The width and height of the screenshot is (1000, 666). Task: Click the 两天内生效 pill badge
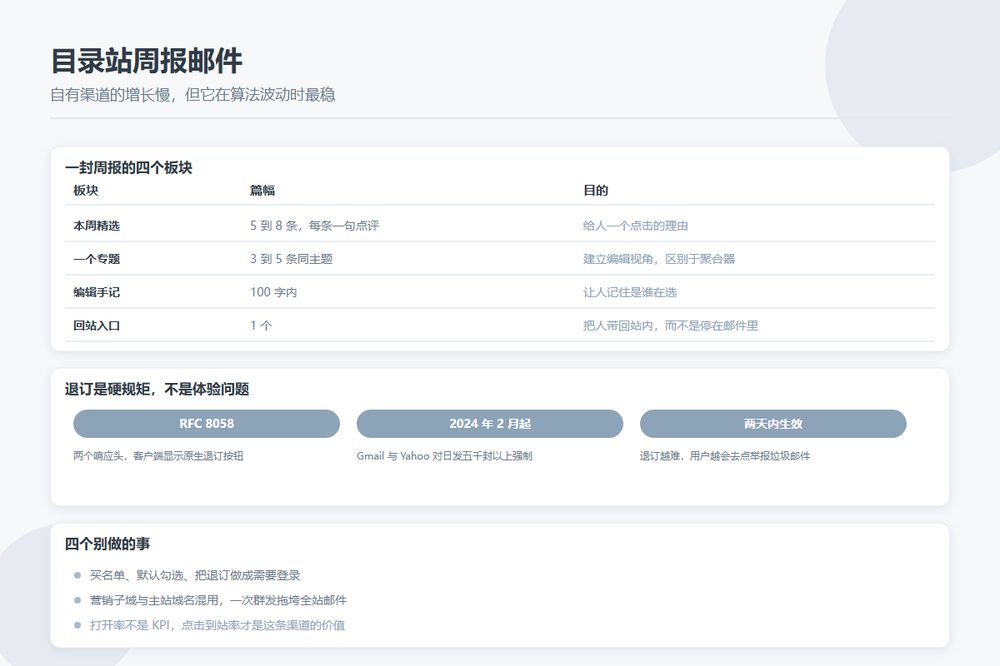[773, 424]
